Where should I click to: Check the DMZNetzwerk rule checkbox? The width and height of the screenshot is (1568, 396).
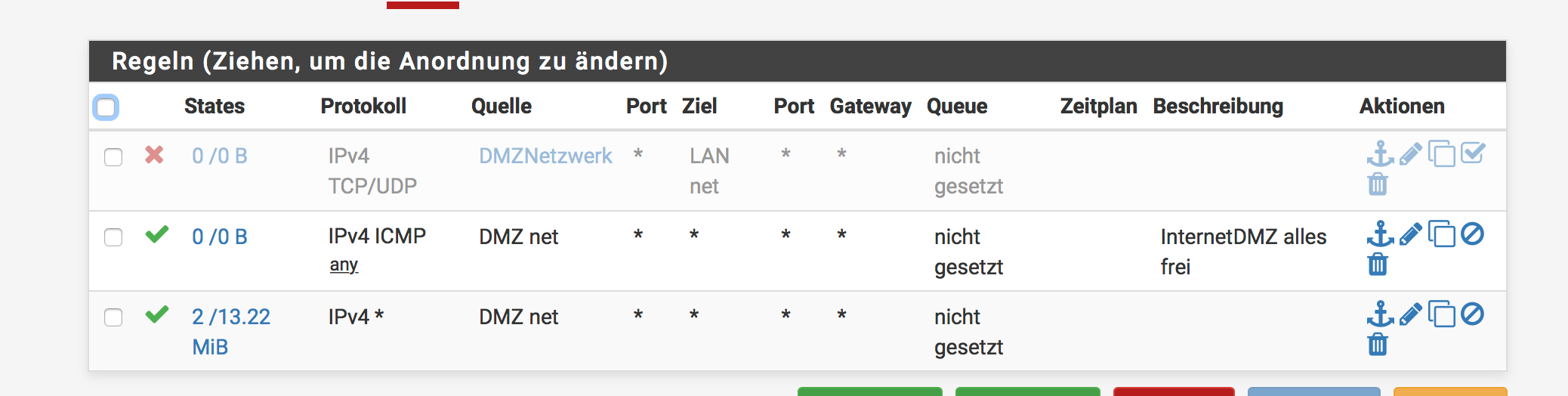pos(113,157)
